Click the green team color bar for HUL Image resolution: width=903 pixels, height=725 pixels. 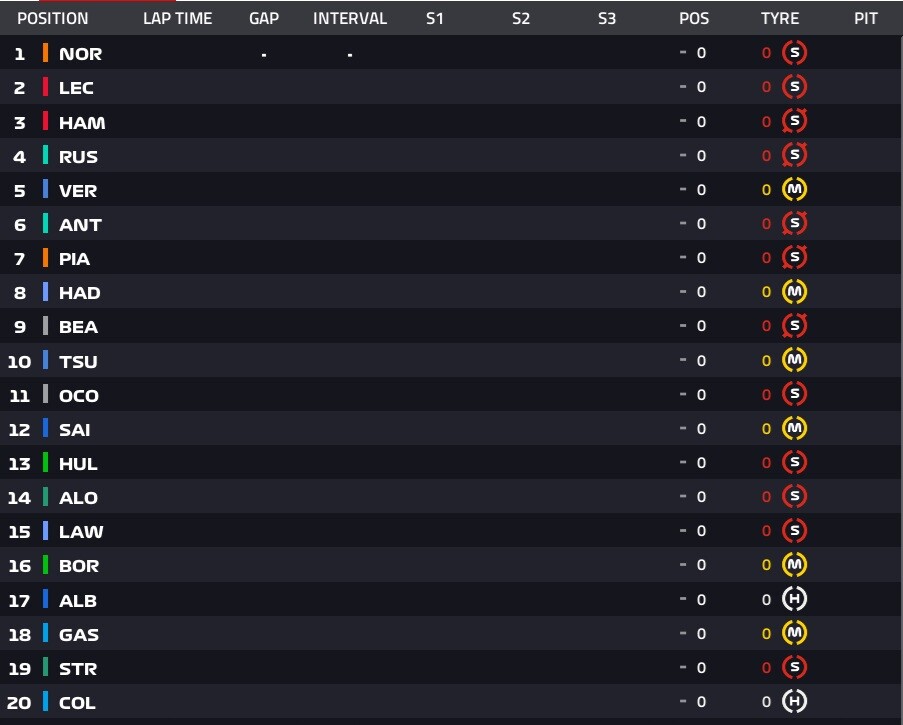click(45, 463)
